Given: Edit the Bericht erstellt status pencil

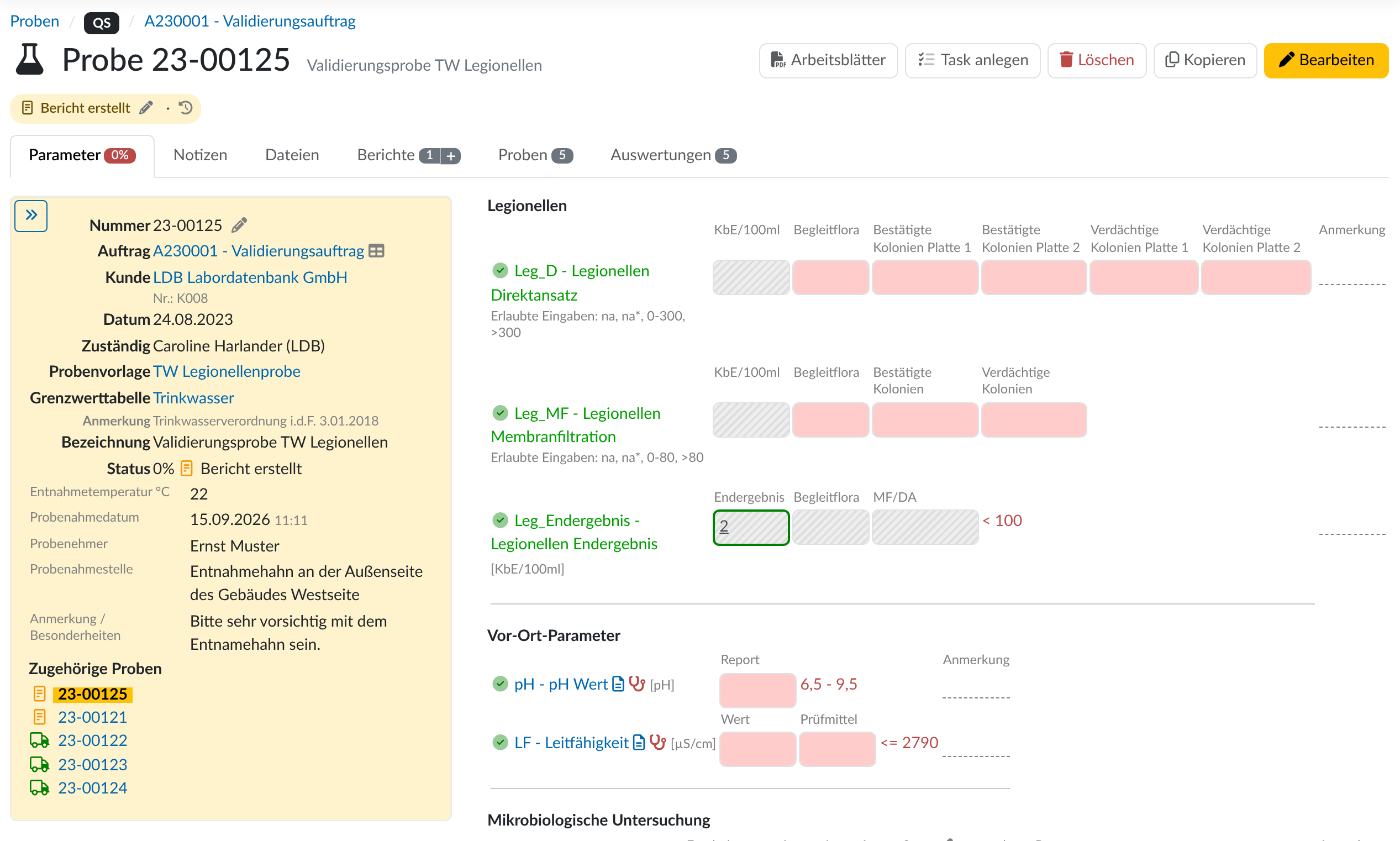Looking at the screenshot, I should tap(146, 108).
